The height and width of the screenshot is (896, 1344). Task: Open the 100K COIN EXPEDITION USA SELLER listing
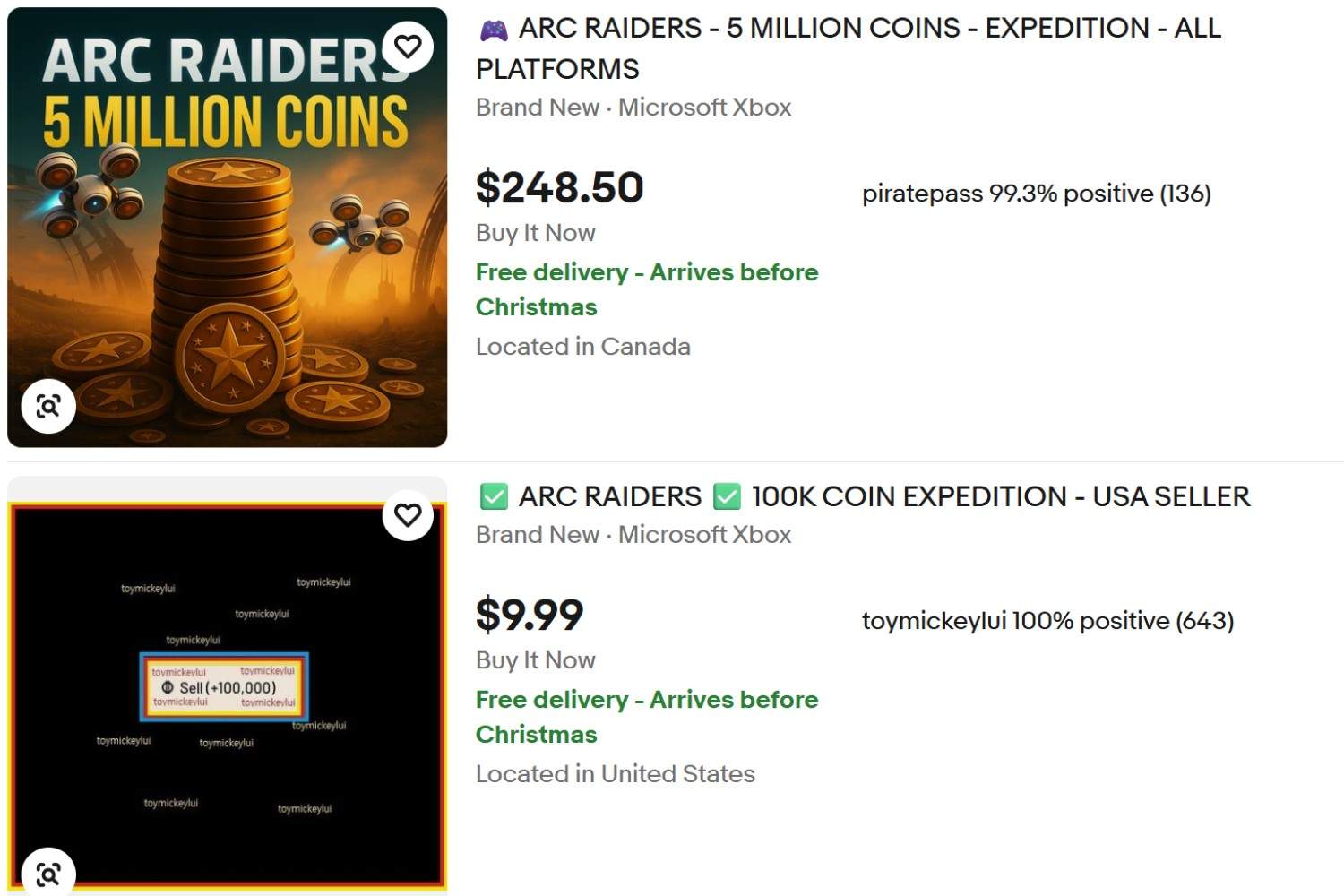pos(865,495)
